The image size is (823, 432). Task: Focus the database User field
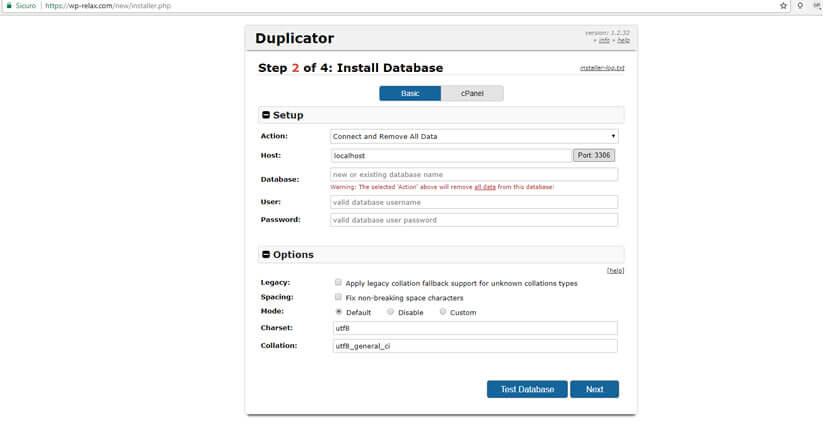tap(474, 202)
